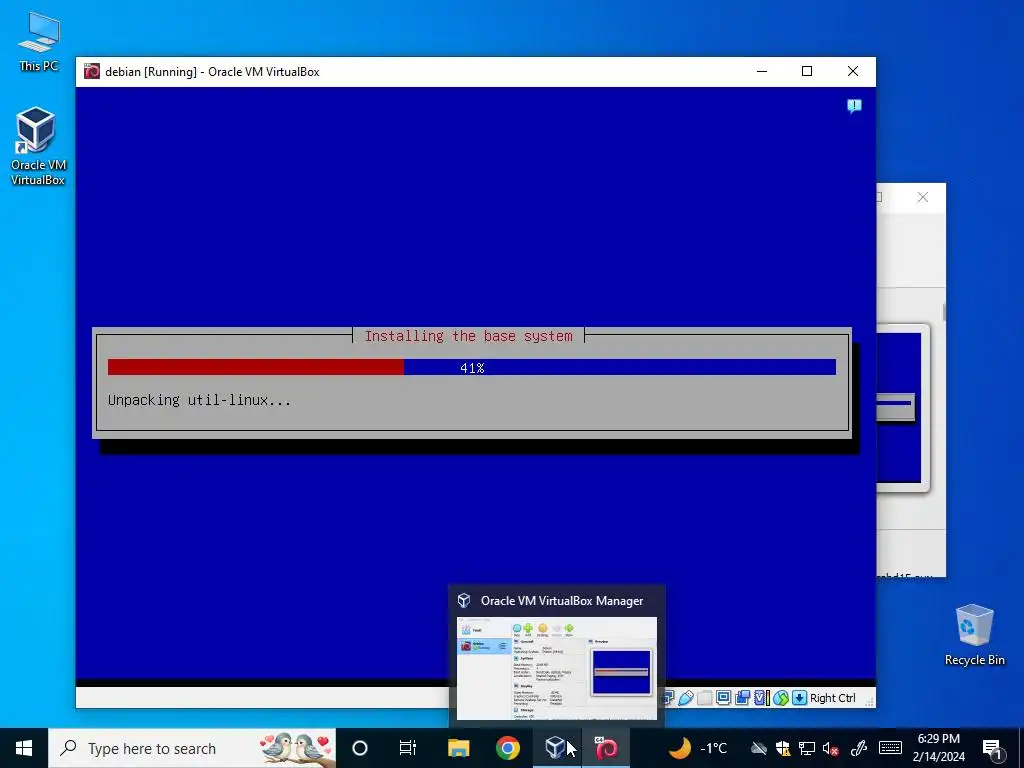Screen dimensions: 1024x768
Task: Click the 'Unpacking util-linux...' status text
Action: [199, 400]
